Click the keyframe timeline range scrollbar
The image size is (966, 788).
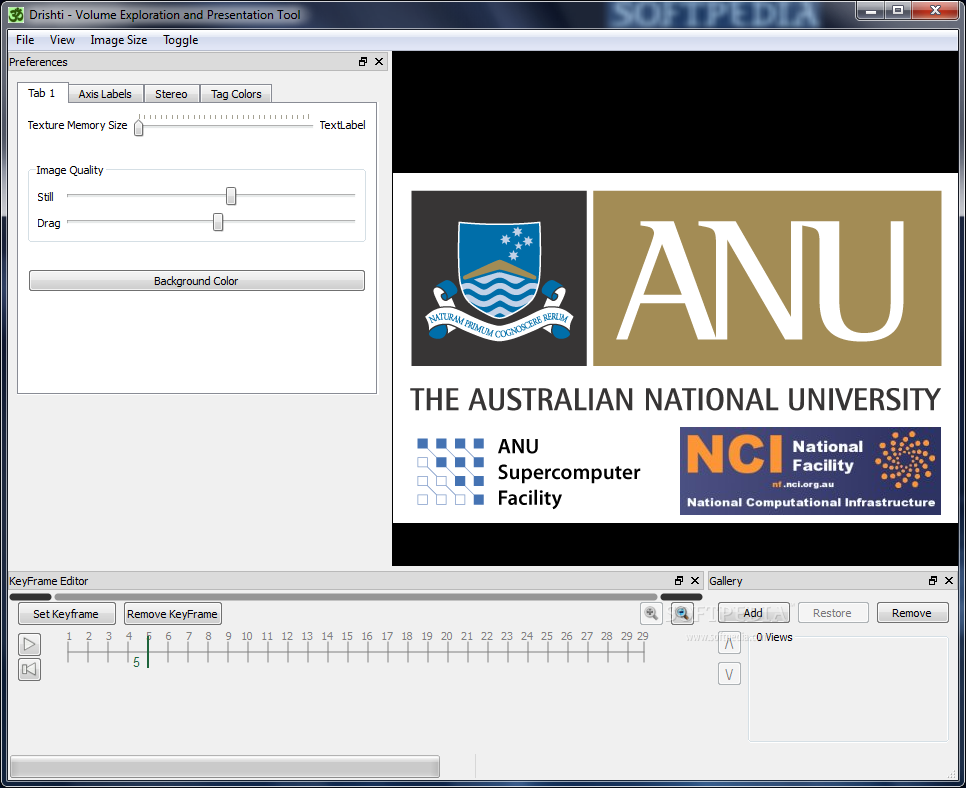(356, 596)
